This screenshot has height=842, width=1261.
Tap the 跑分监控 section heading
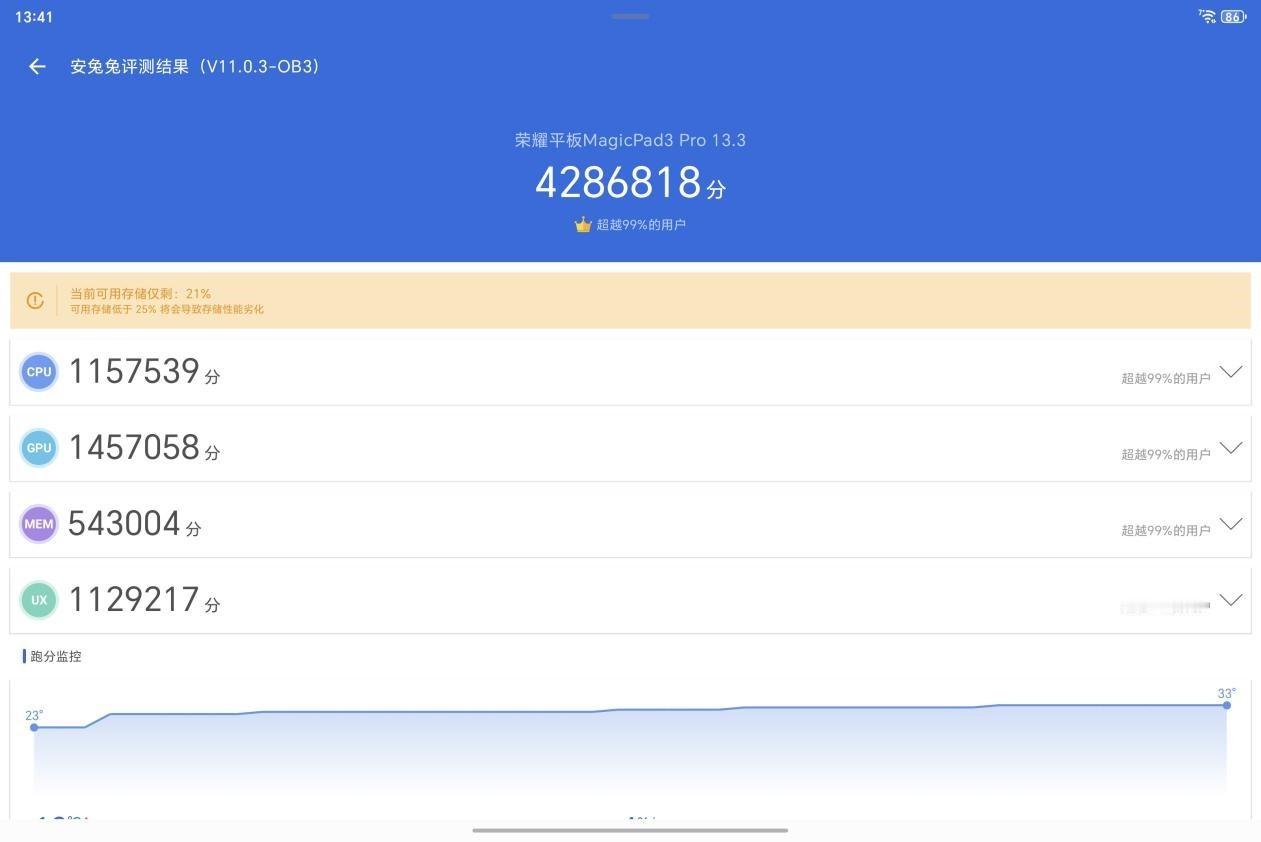click(55, 657)
